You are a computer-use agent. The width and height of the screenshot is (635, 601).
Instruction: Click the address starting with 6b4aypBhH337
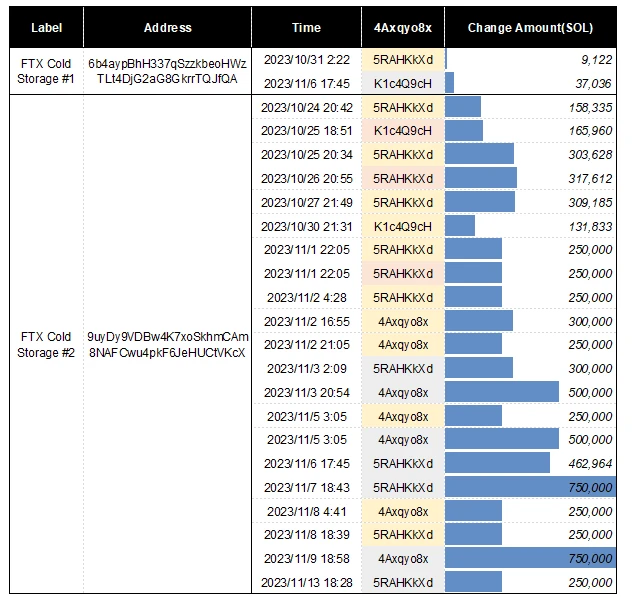167,71
